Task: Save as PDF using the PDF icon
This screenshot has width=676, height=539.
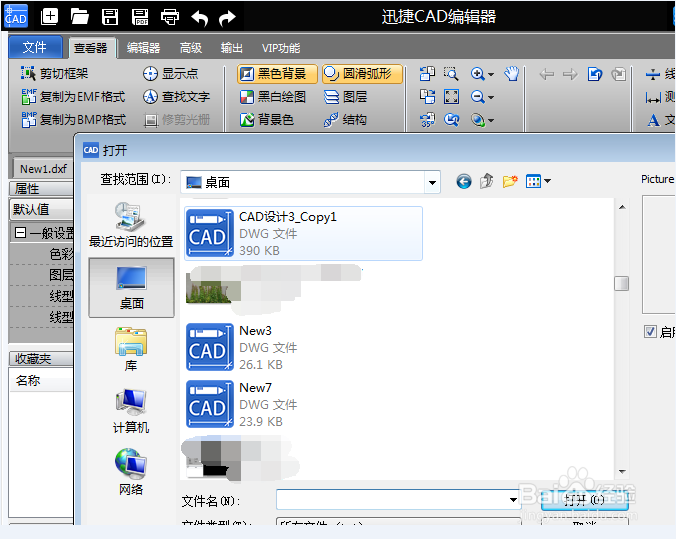Action: [140, 17]
